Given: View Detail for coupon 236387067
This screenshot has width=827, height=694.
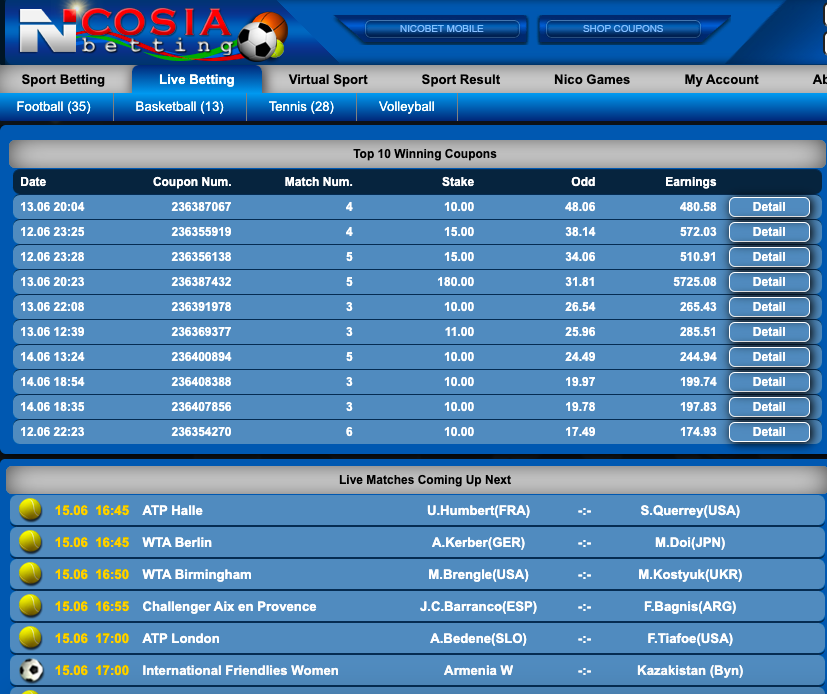Looking at the screenshot, I should 769,207.
